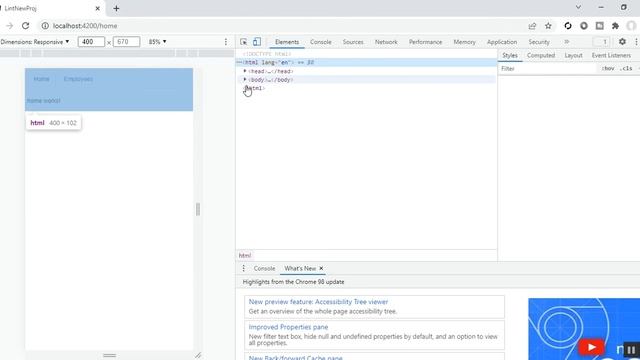Toggle .cls class editor button

(x=626, y=69)
